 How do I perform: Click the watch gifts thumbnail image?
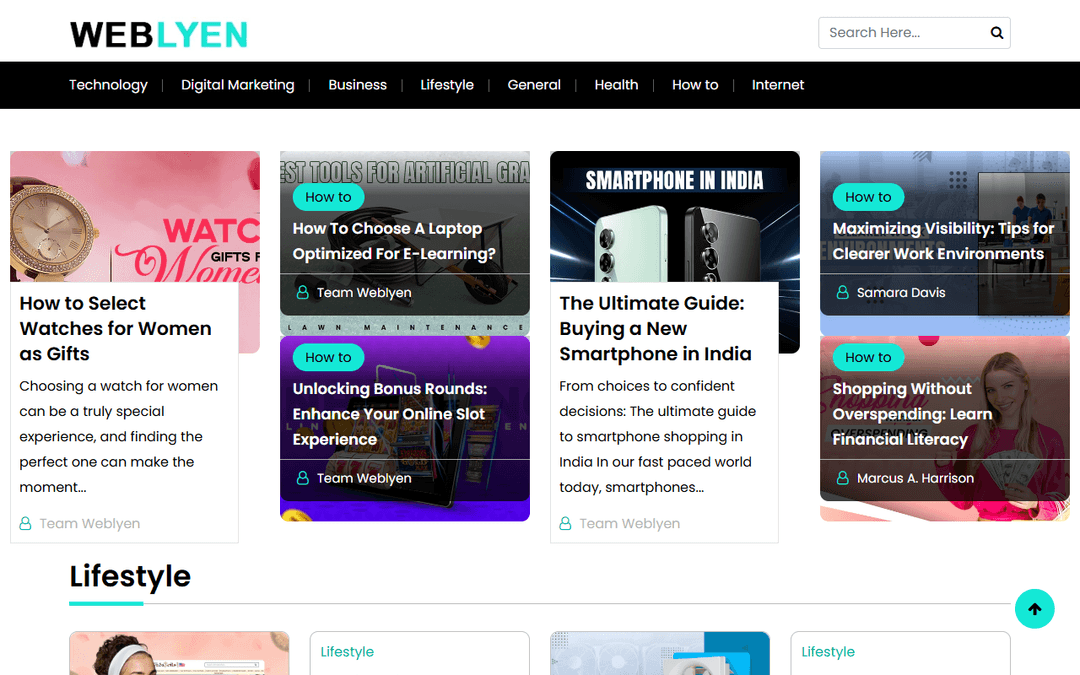click(135, 216)
